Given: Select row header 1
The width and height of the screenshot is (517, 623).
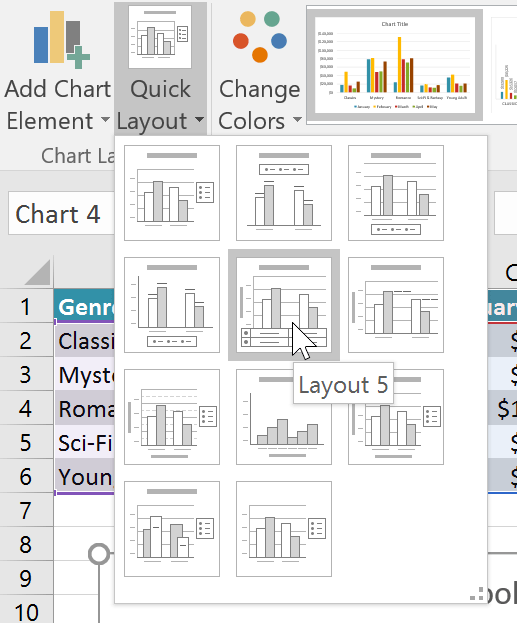Looking at the screenshot, I should coord(26,306).
